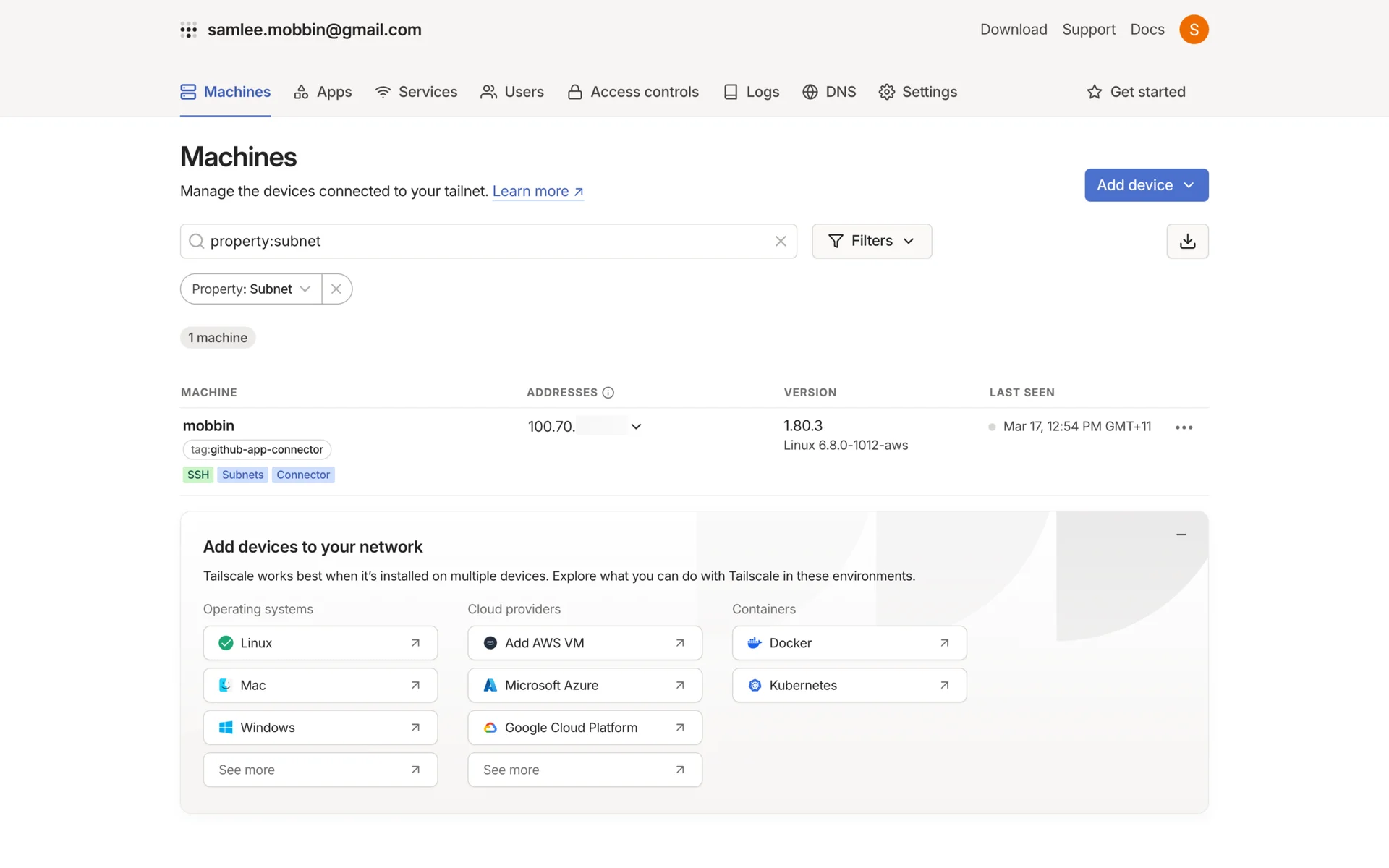The width and height of the screenshot is (1389, 868).
Task: Click the download/export machines list icon
Action: click(1187, 241)
